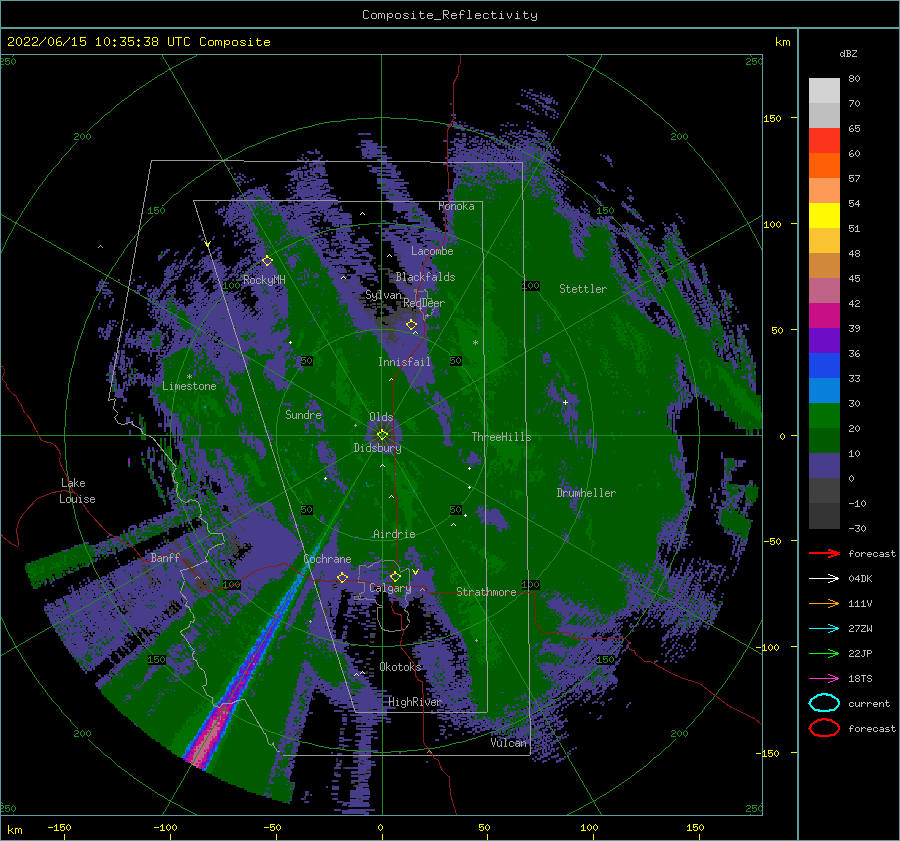Screen dimensions: 900x841
Task: Click the dBZ legend heading
Action: pos(848,53)
